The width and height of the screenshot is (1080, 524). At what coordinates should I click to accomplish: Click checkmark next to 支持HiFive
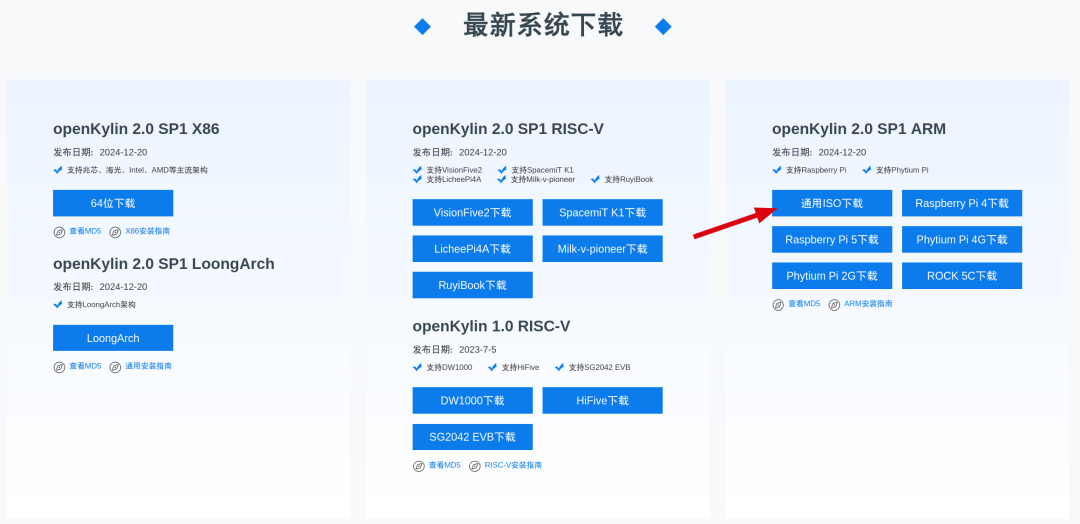pyautogui.click(x=492, y=367)
